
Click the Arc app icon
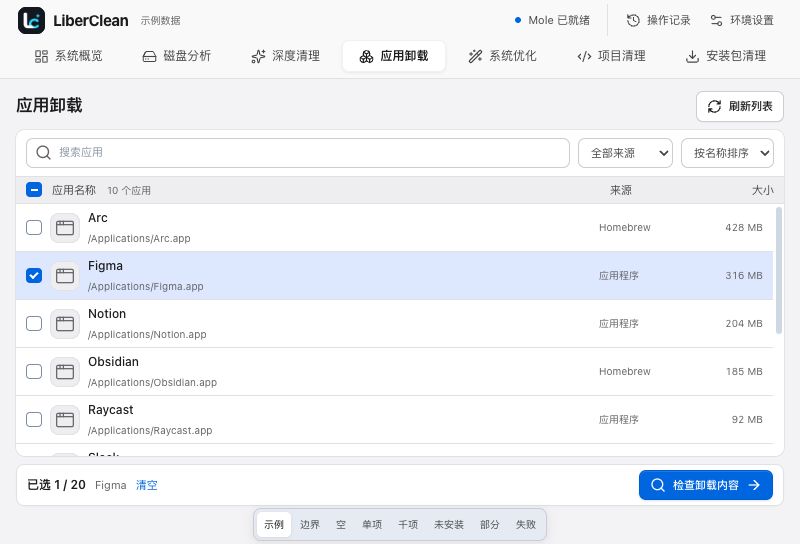click(65, 228)
